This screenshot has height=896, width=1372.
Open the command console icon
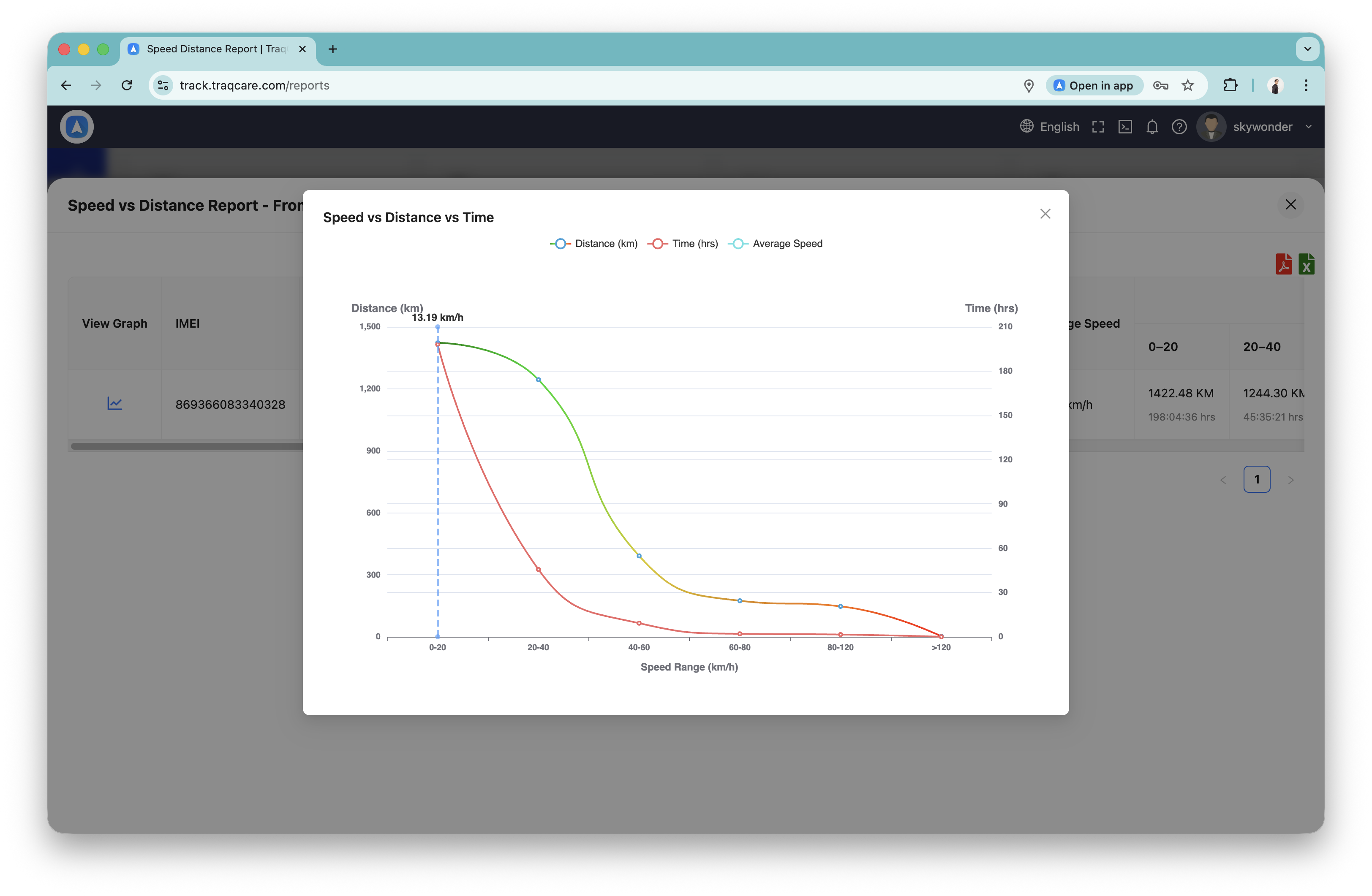(x=1125, y=127)
